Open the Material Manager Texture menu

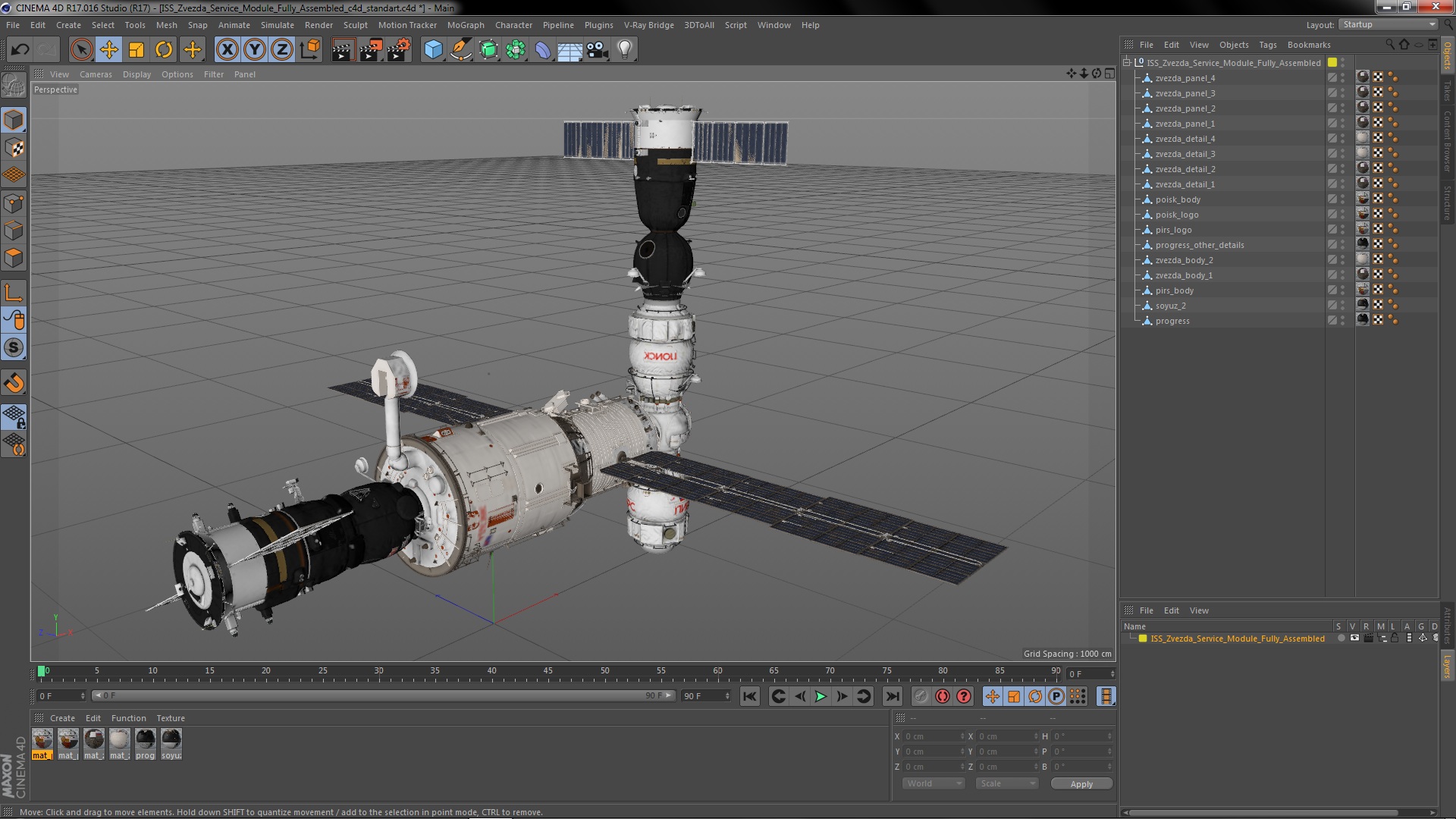pyautogui.click(x=171, y=718)
